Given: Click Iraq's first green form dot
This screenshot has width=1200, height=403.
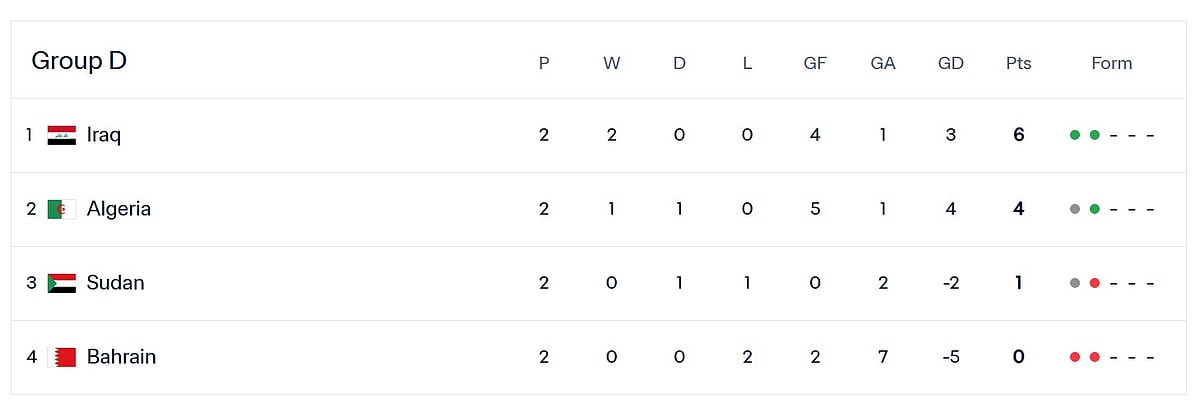Looking at the screenshot, I should [1075, 135].
